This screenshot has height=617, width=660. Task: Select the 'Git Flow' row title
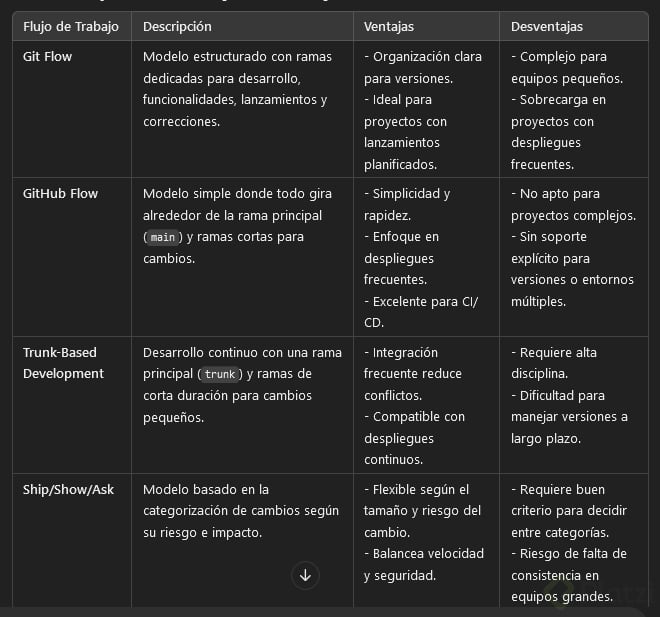click(x=47, y=57)
